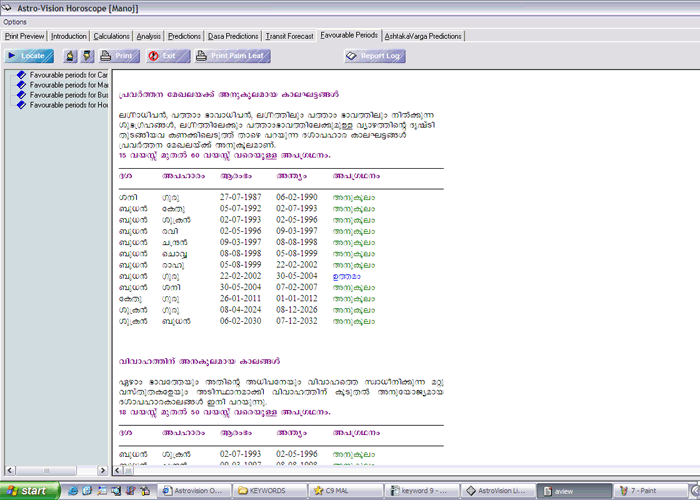Image resolution: width=700 pixels, height=500 pixels.
Task: Click tree panel horizontal scrollbar thumb
Action: coord(46,470)
